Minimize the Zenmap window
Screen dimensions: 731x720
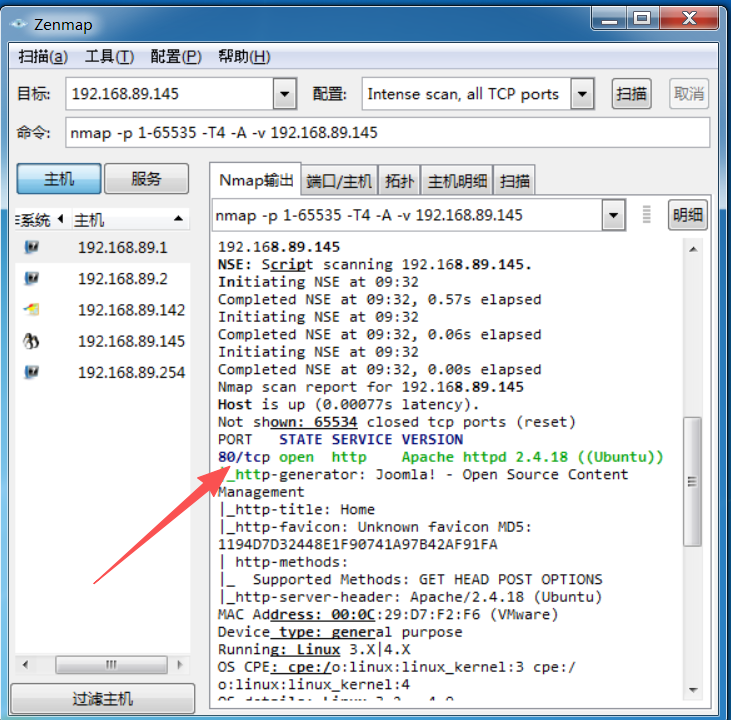[x=609, y=18]
